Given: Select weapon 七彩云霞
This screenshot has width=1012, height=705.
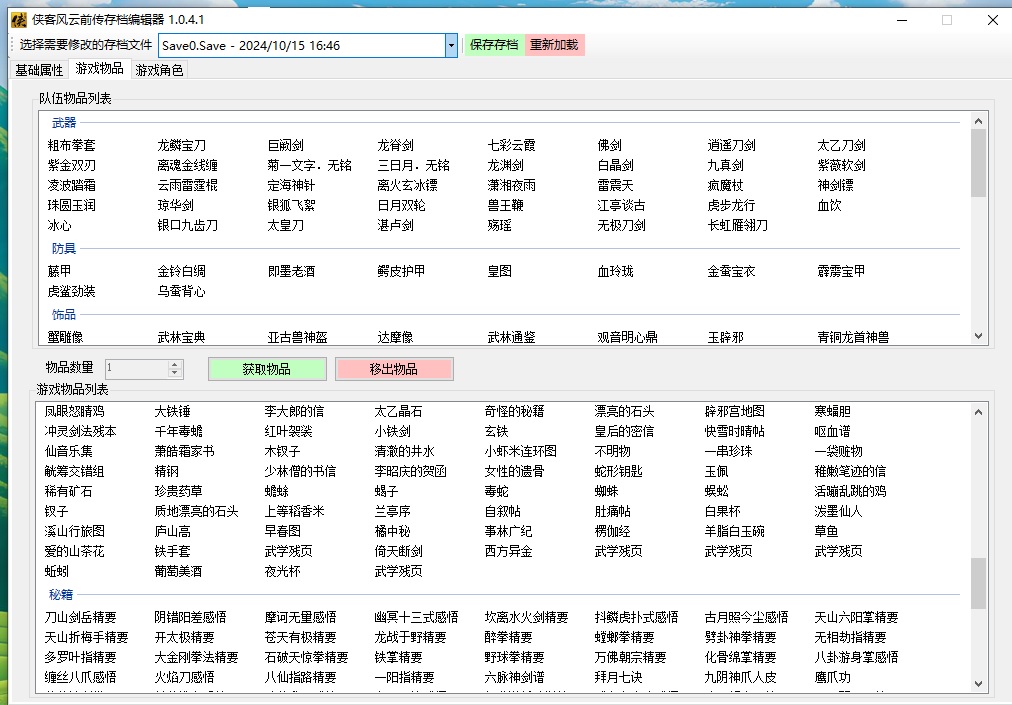Looking at the screenshot, I should coord(512,145).
